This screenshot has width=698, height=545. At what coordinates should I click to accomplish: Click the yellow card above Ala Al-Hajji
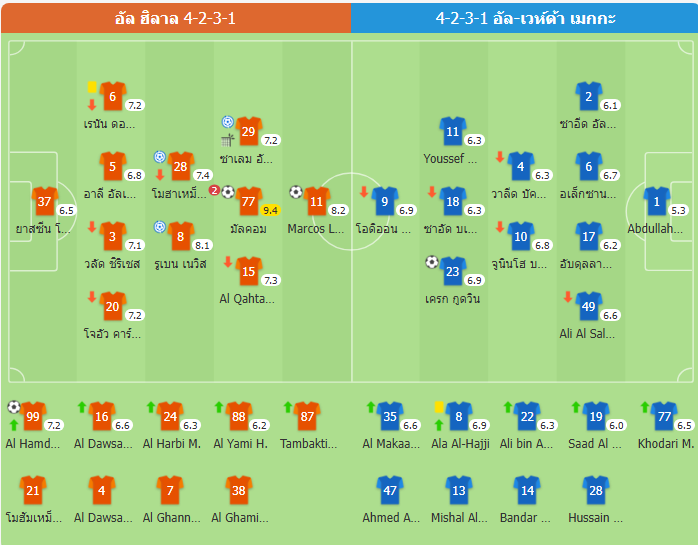pos(439,407)
